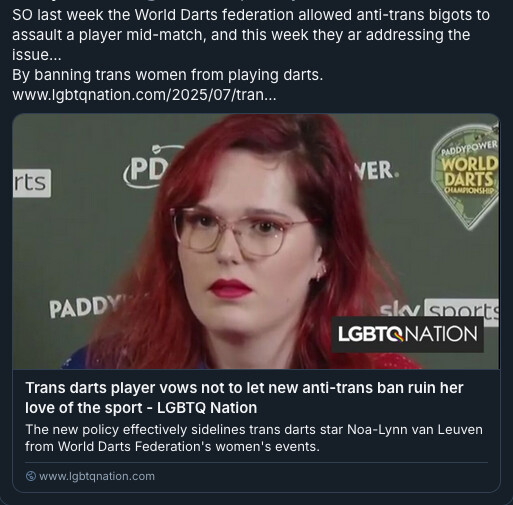
Task: Click the www.lgbtqnation.com domain in card footer
Action: coord(97,476)
